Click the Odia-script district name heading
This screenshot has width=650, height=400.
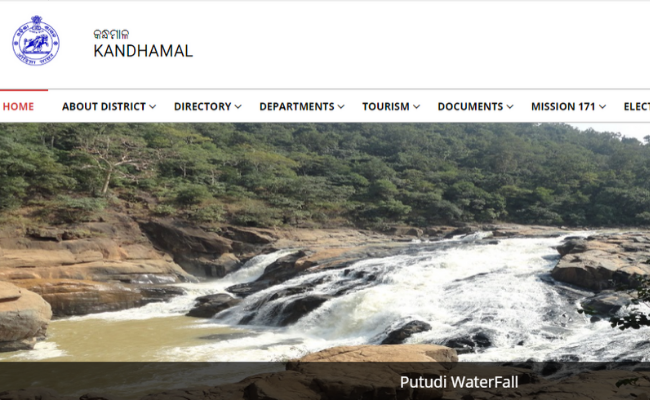click(x=111, y=34)
